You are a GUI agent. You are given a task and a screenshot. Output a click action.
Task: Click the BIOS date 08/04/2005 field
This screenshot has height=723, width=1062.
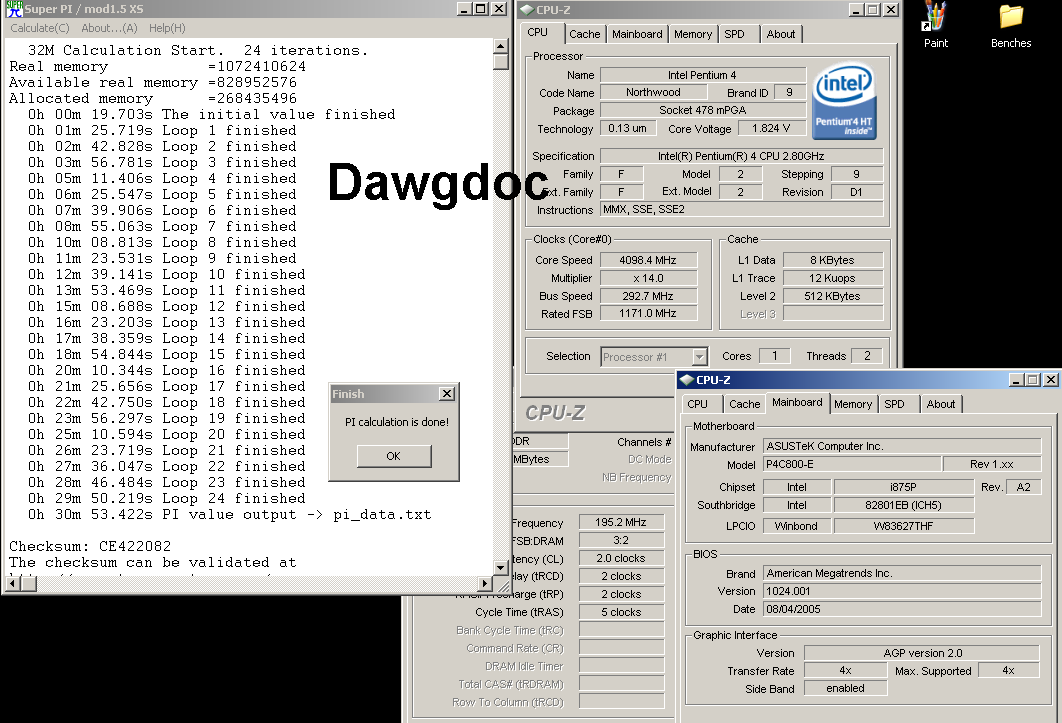[x=902, y=609]
